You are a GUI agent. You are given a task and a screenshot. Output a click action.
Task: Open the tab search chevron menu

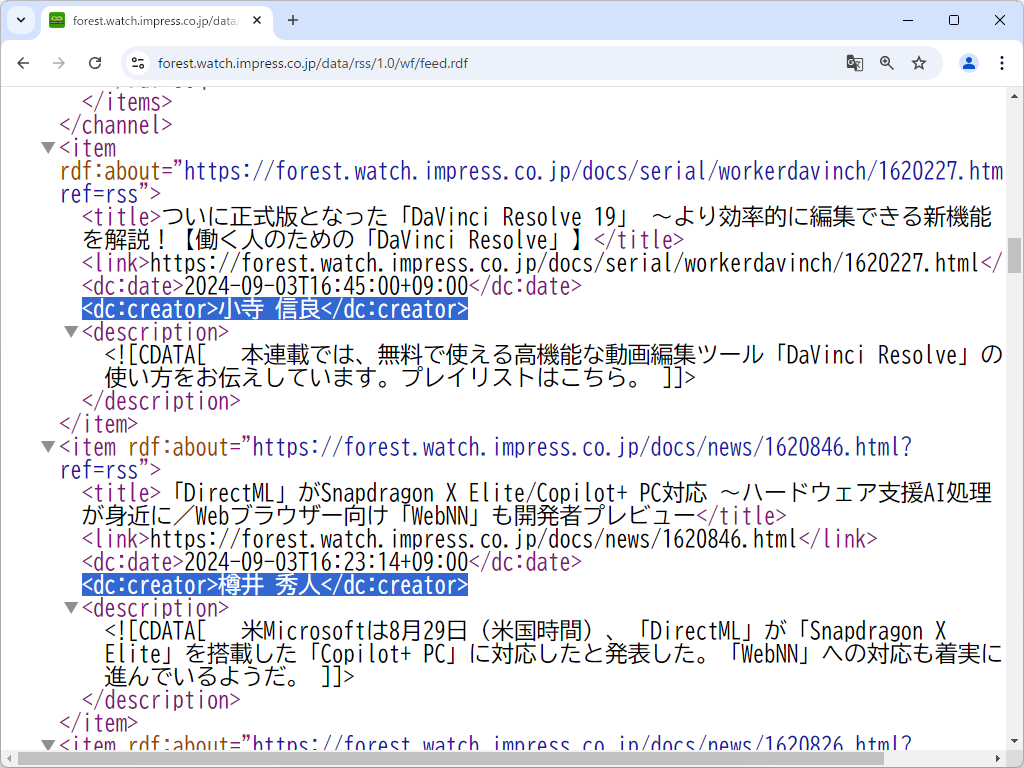tap(20, 20)
